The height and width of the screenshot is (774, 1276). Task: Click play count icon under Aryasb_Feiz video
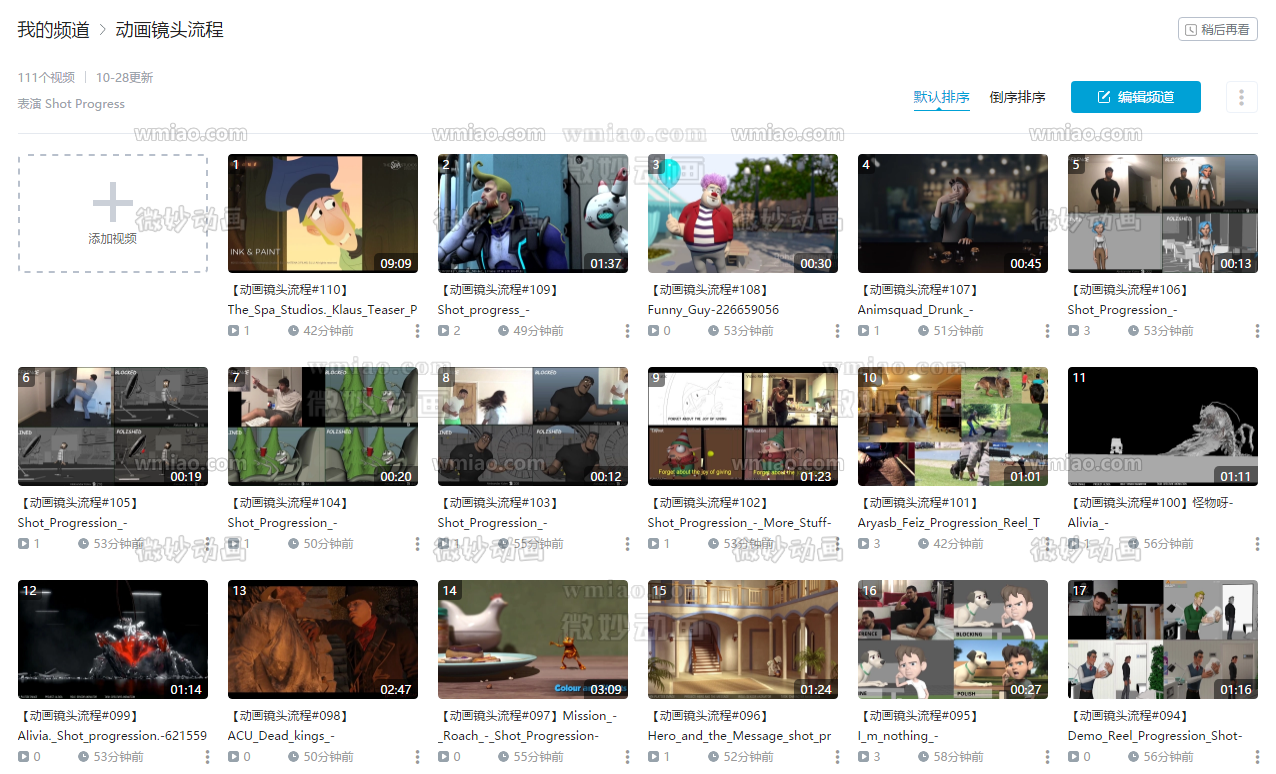tap(863, 544)
